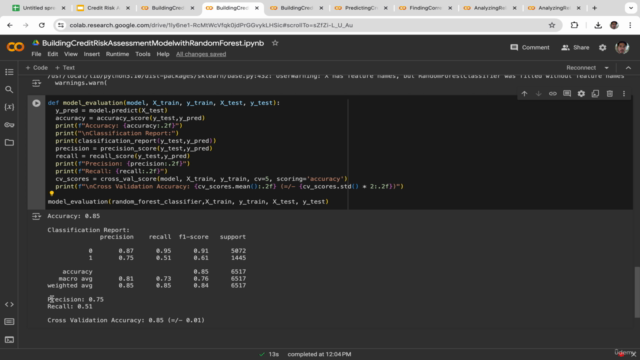Open the Table of contents sidebar icon
The height and width of the screenshot is (360, 640).
(9, 72)
